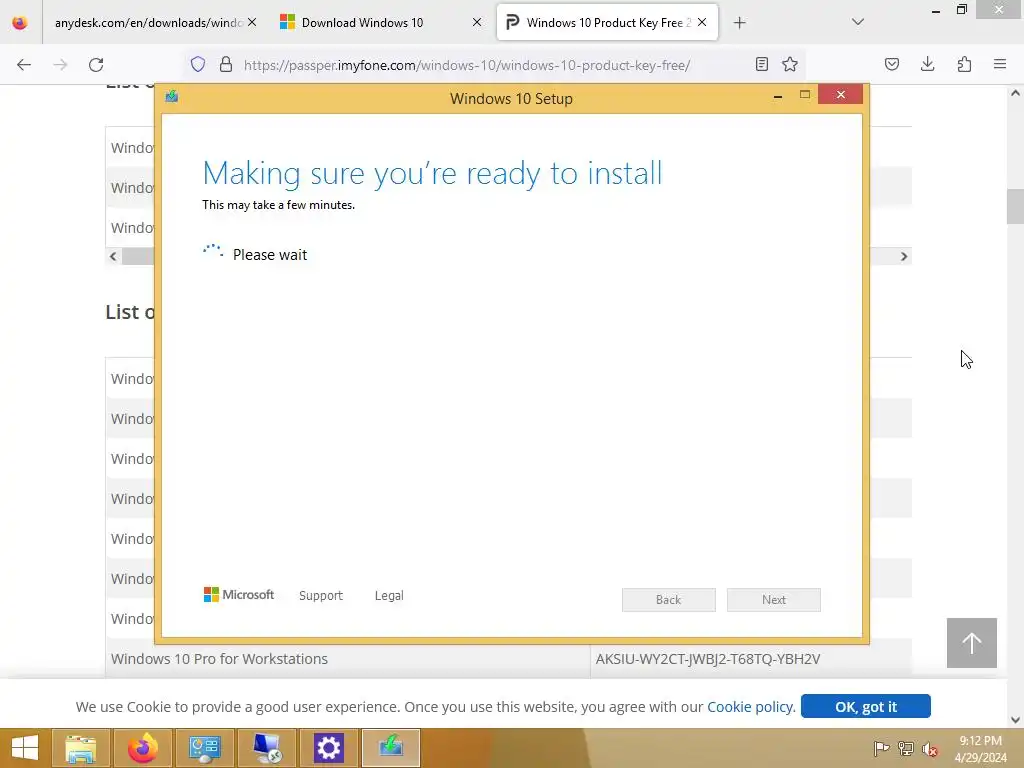Click the back-to-top arrow button

click(x=972, y=643)
